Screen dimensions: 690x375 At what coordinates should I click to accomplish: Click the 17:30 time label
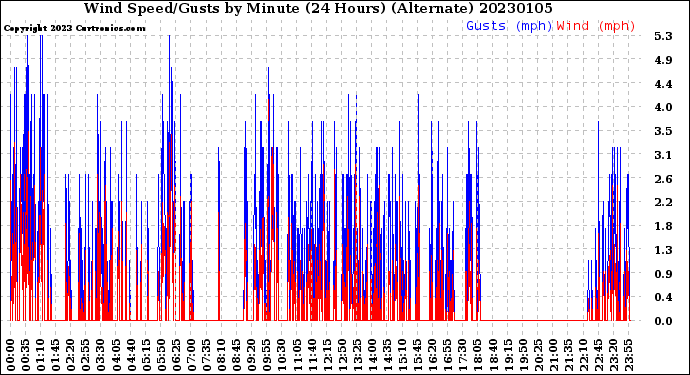coord(462,355)
